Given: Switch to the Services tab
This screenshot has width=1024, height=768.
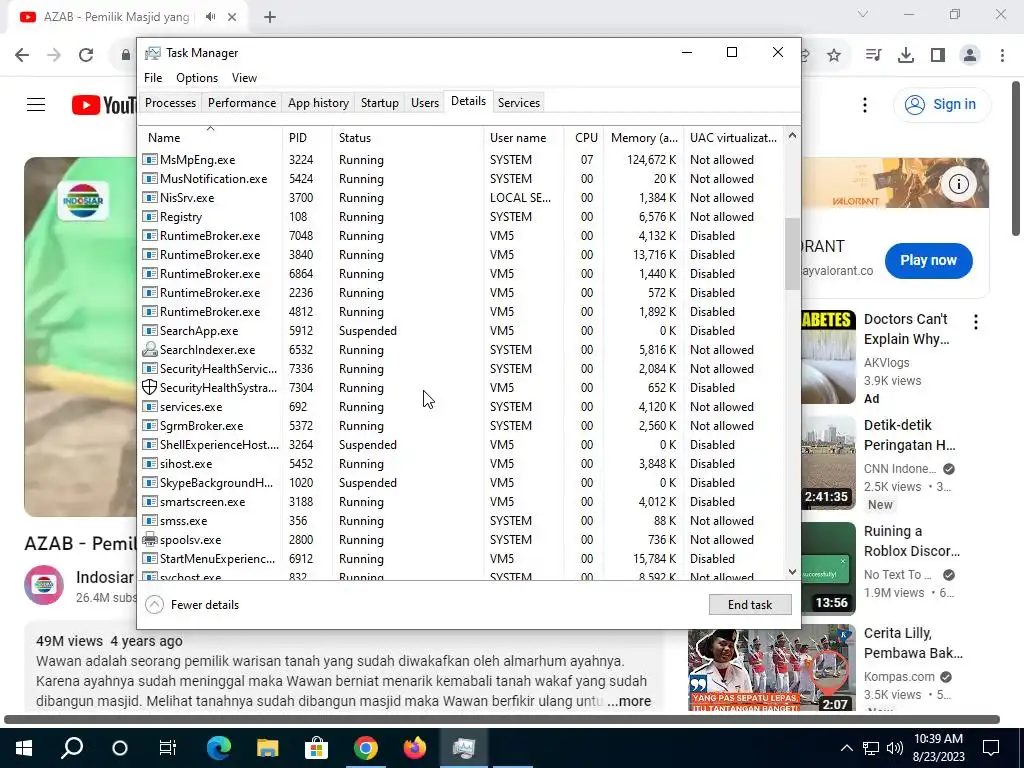Looking at the screenshot, I should coord(519,103).
